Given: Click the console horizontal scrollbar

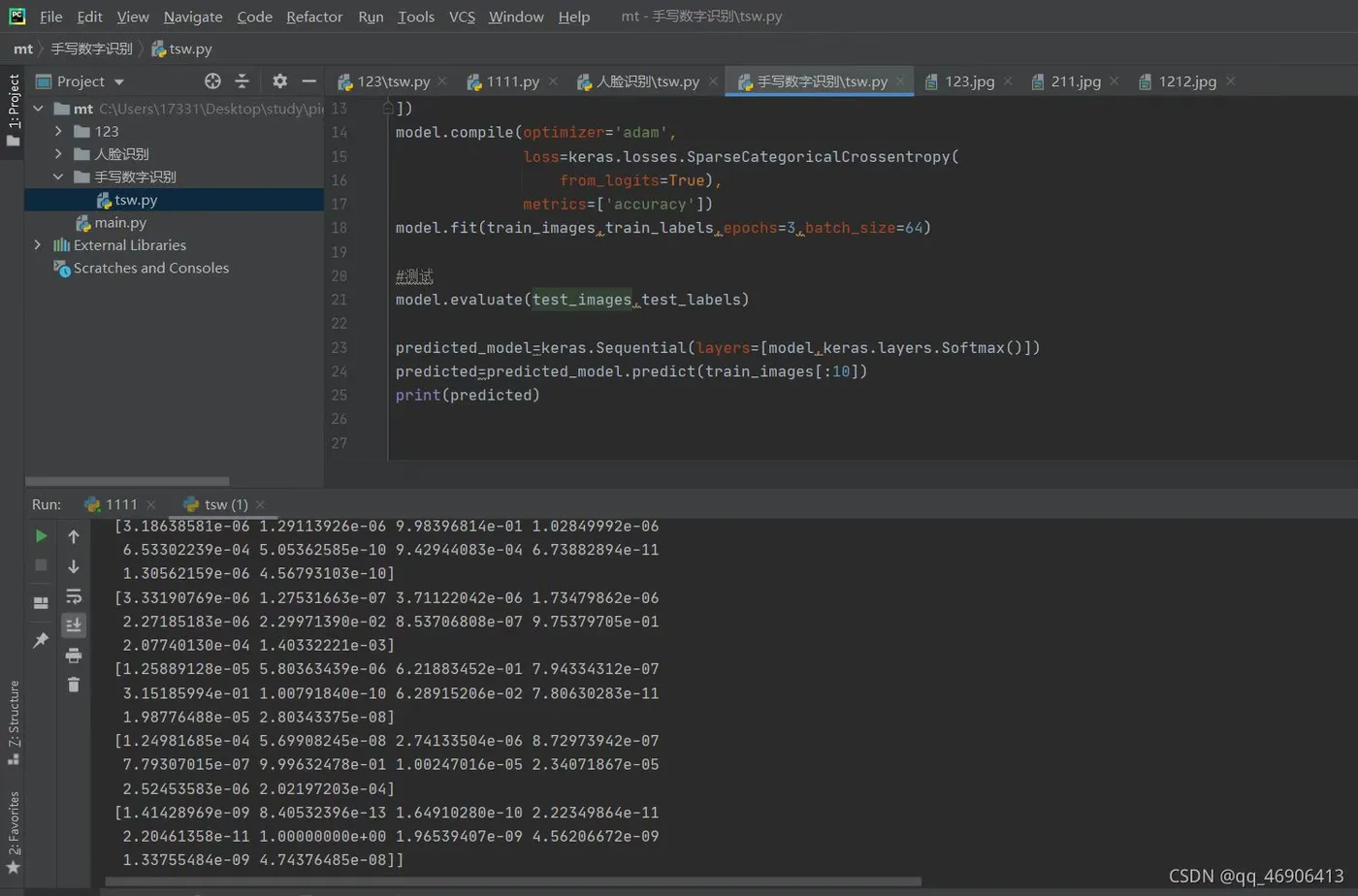Looking at the screenshot, I should pos(513,881).
